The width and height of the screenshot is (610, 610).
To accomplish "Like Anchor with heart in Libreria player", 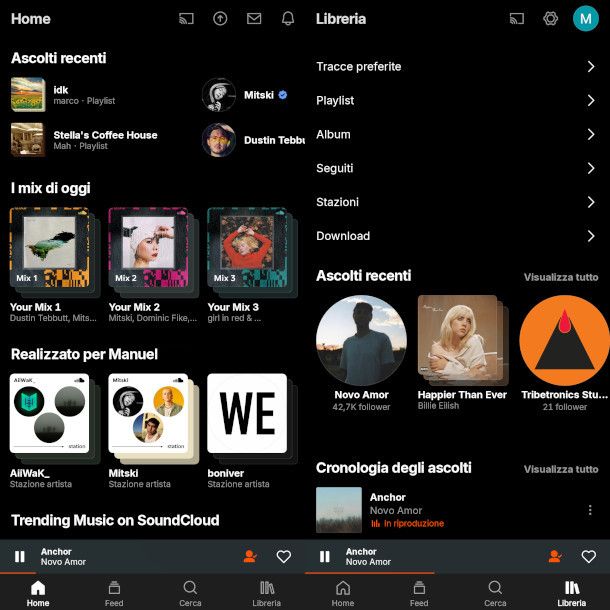I will coord(589,556).
